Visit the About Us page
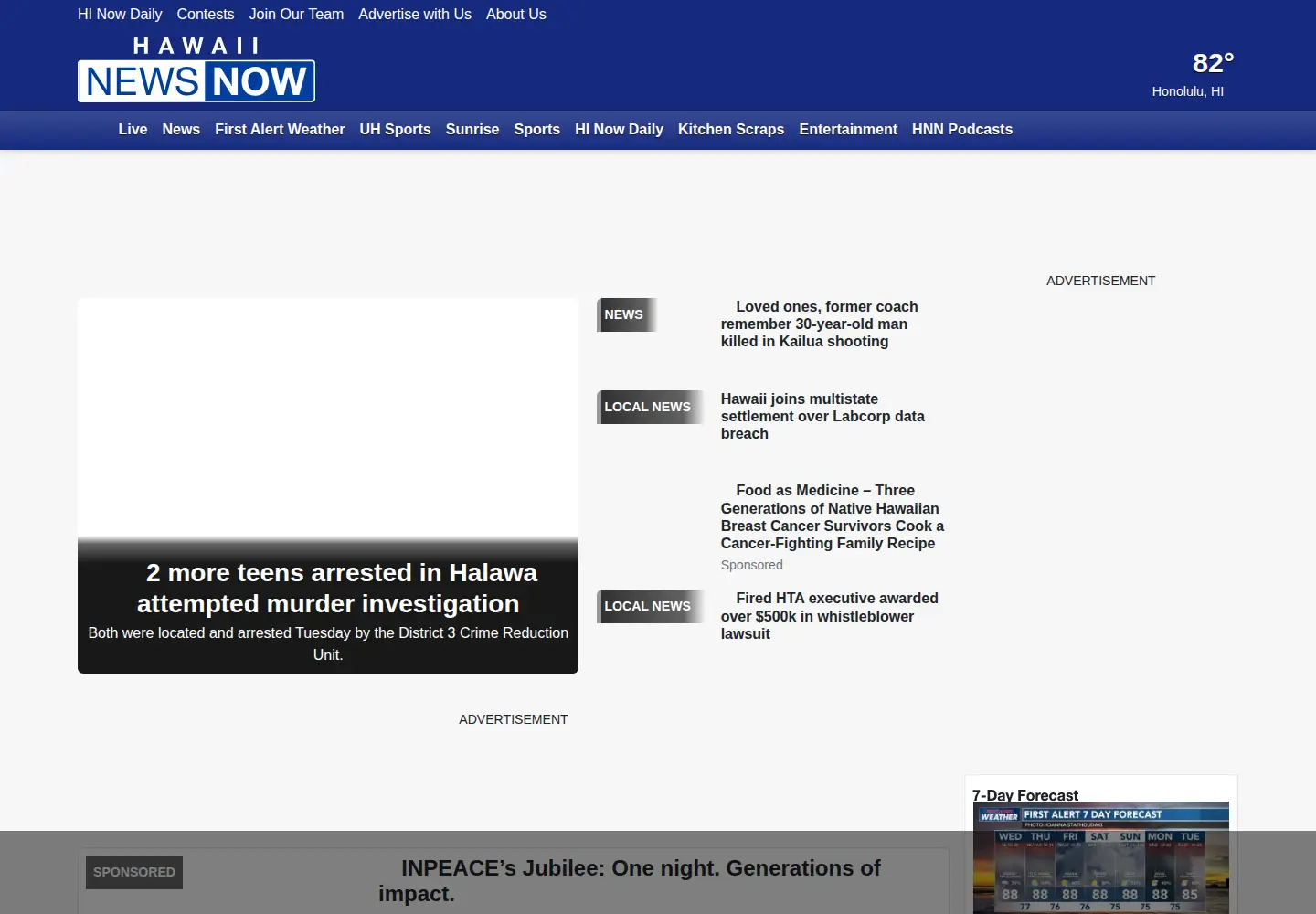The image size is (1316, 914). 516,14
